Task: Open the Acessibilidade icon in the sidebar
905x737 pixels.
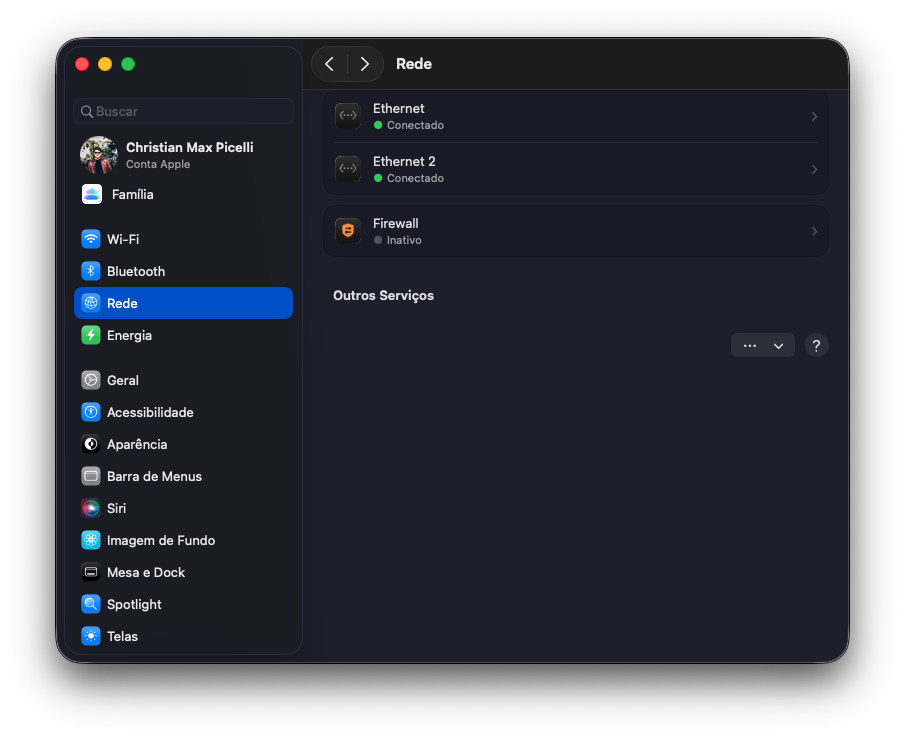Action: (91, 412)
